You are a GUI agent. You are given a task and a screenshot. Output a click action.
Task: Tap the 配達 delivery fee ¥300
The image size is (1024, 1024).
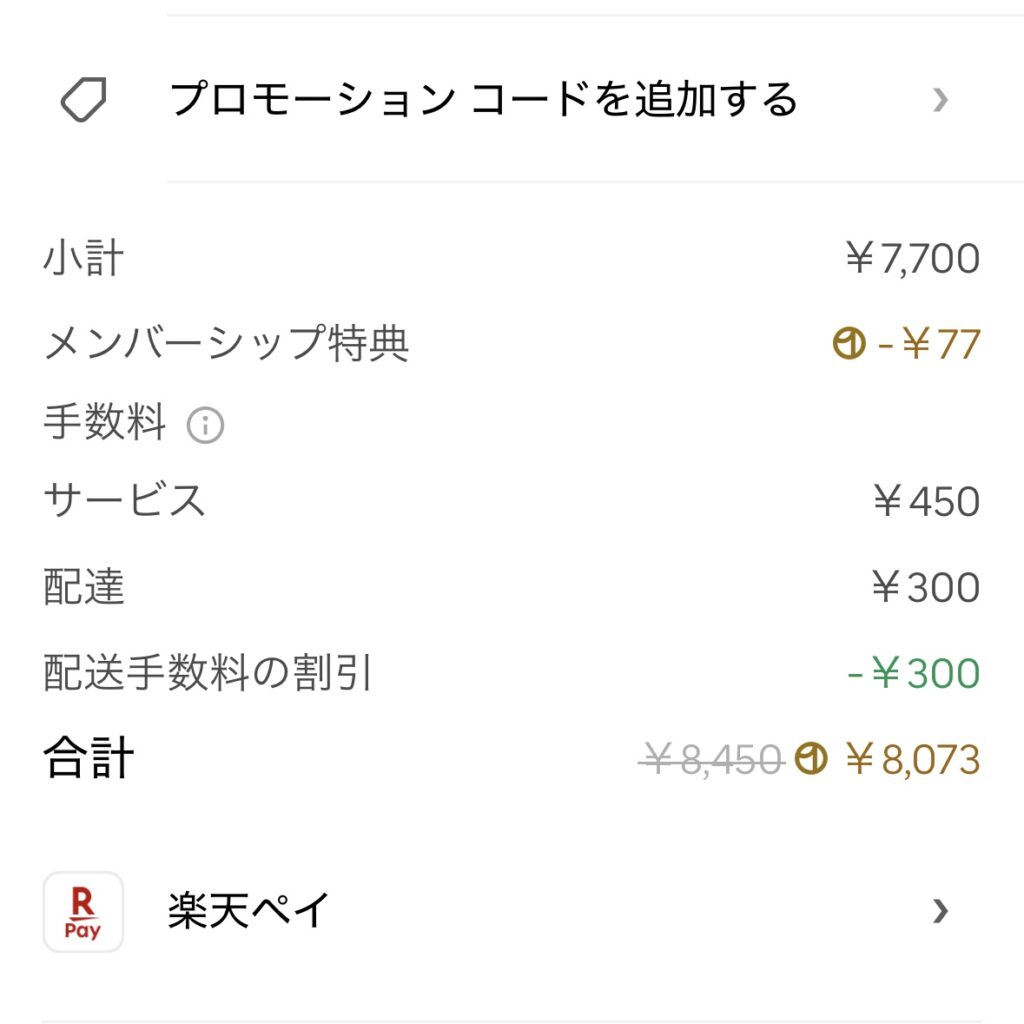pyautogui.click(x=925, y=587)
